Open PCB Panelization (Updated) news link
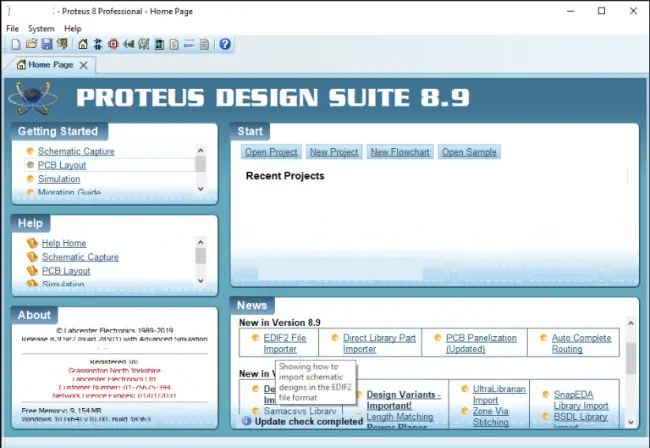Viewport: 650px width, 448px height. coord(481,344)
